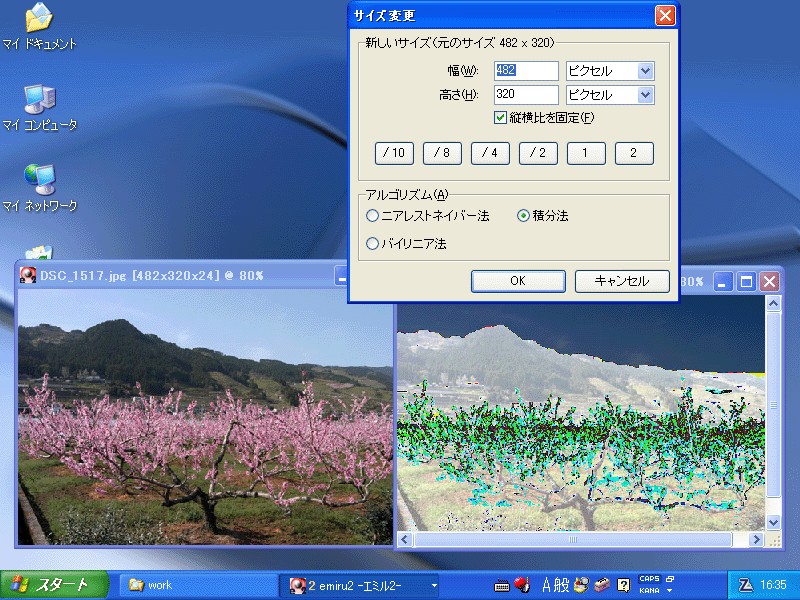Open the My Computer desktop icon

tap(39, 108)
